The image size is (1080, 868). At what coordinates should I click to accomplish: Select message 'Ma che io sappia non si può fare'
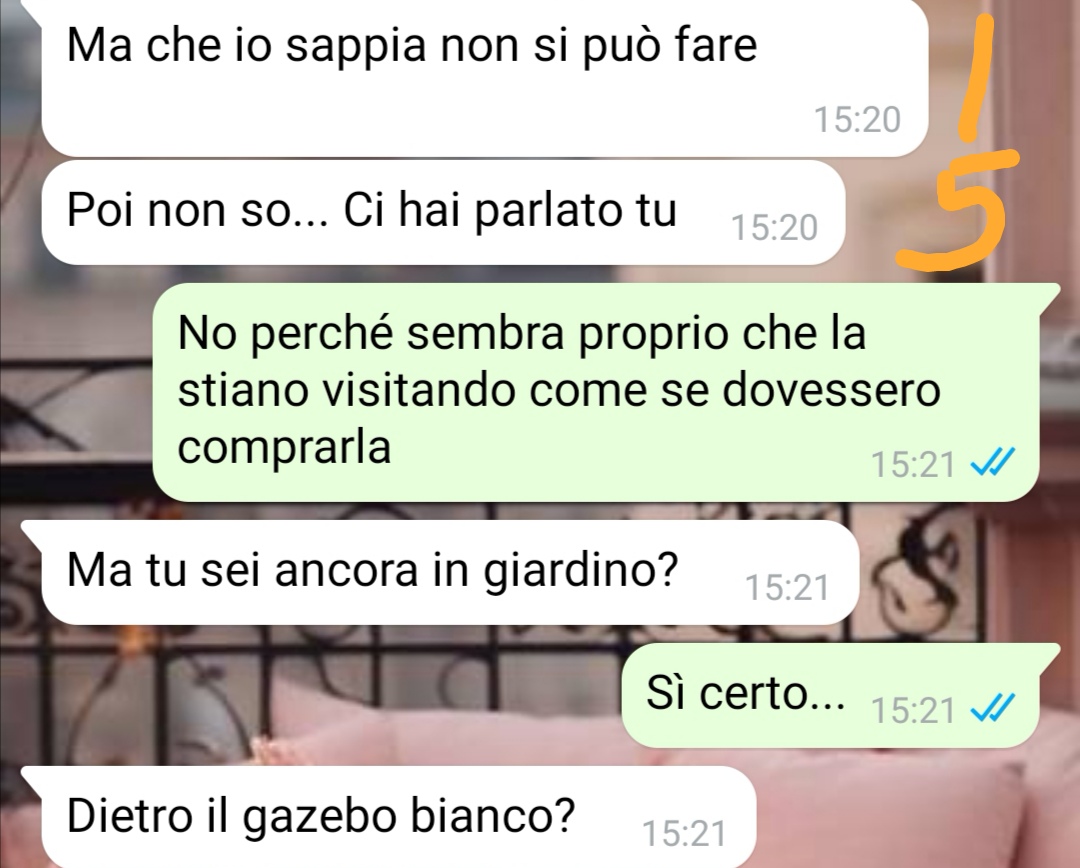pyautogui.click(x=484, y=77)
